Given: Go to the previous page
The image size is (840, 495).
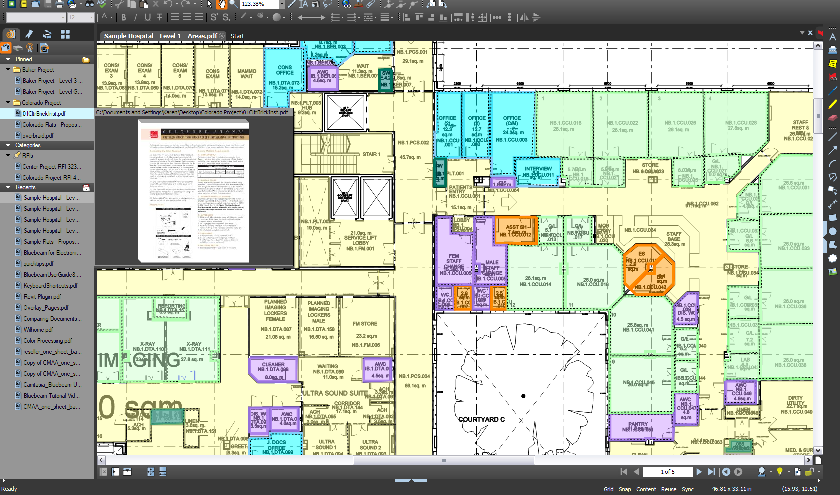Looking at the screenshot, I should point(636,471).
